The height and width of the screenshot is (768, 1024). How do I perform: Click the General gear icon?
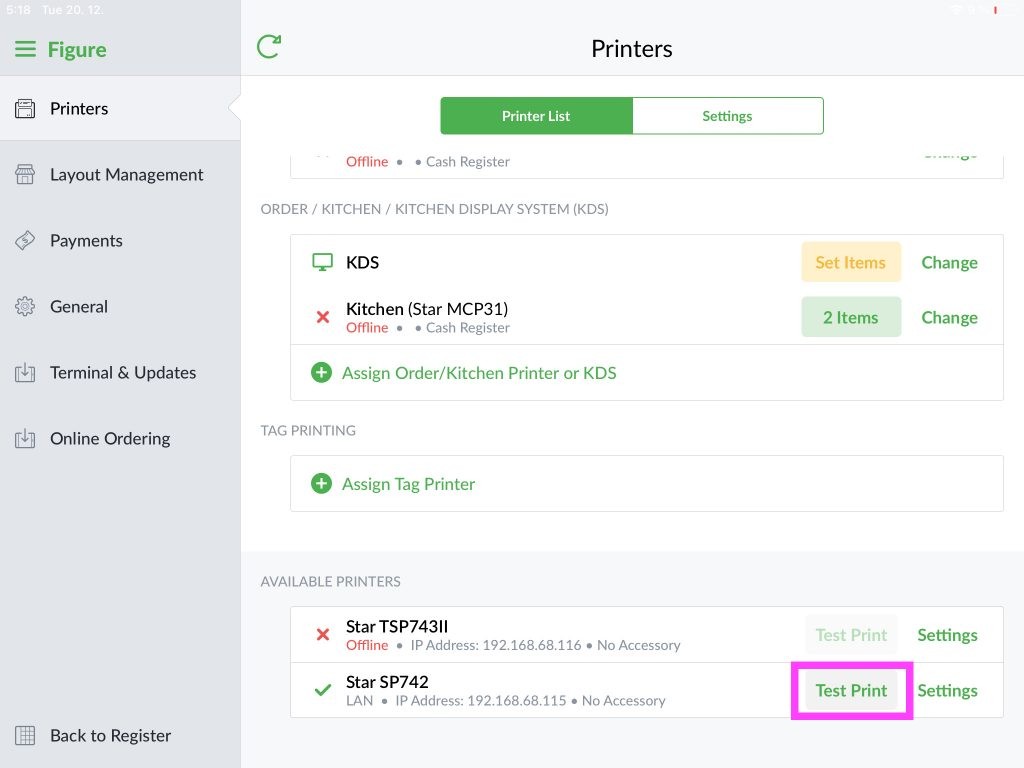pyautogui.click(x=25, y=306)
